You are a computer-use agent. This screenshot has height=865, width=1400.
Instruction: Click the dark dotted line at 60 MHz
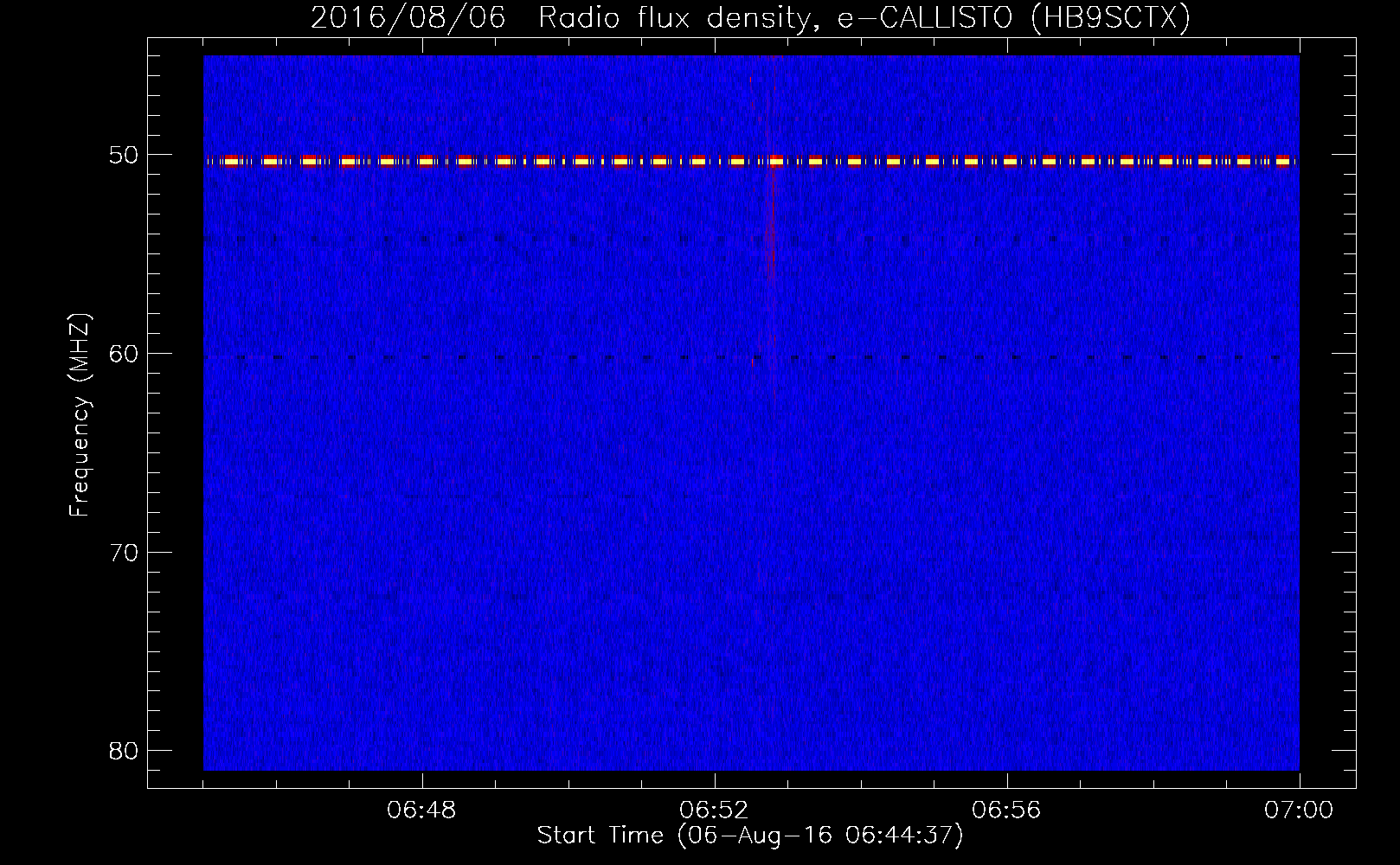tap(751, 357)
